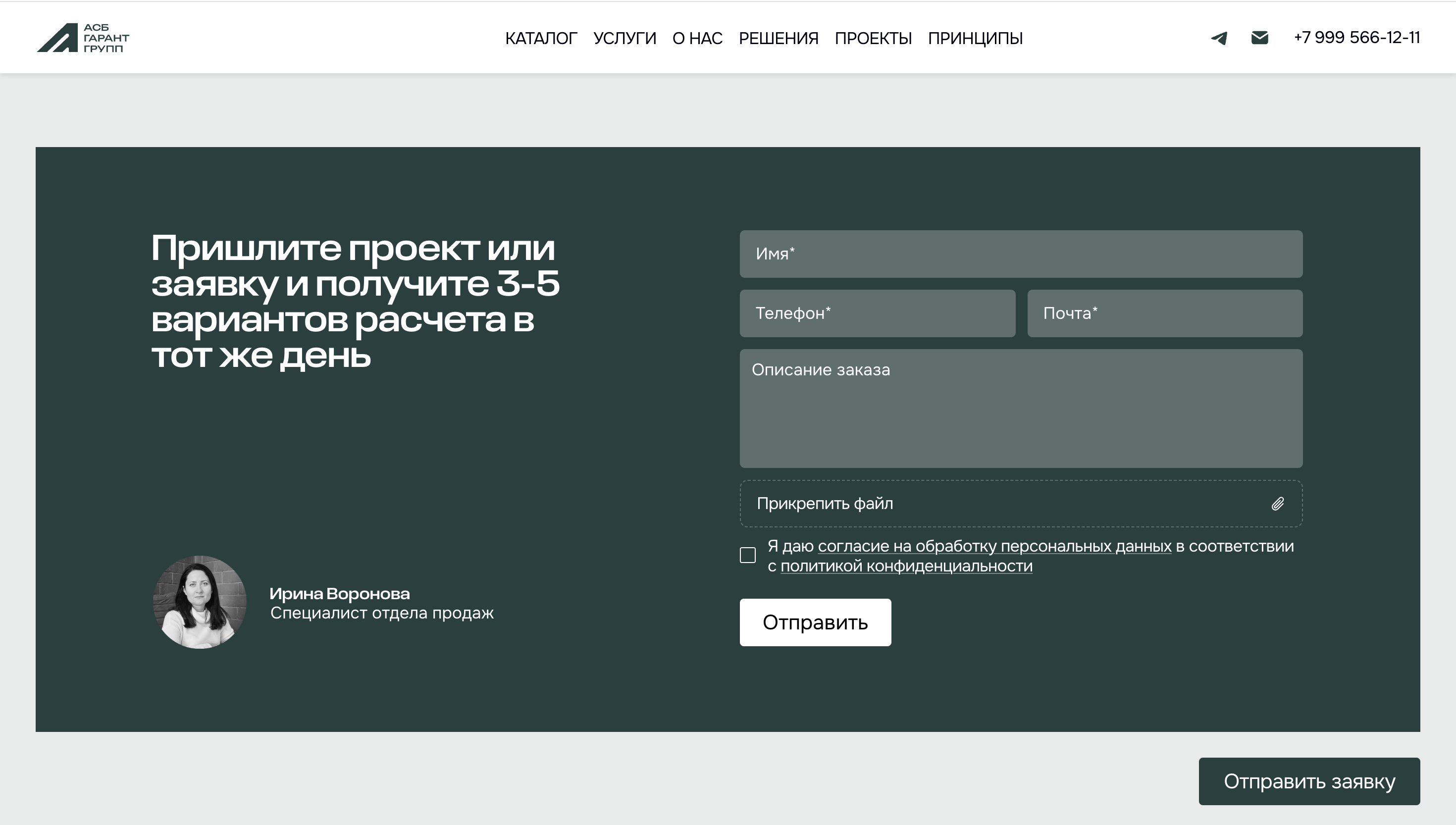Image resolution: width=1456 pixels, height=825 pixels.
Task: Go to the ПРОЕКТЫ section
Action: coord(873,39)
